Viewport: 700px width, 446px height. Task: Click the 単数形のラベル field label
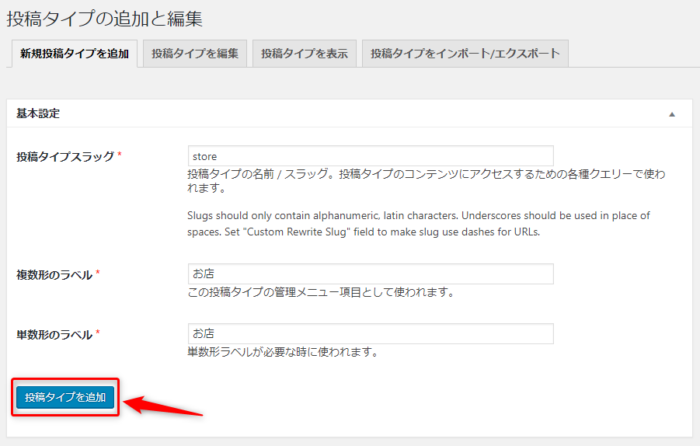click(55, 334)
